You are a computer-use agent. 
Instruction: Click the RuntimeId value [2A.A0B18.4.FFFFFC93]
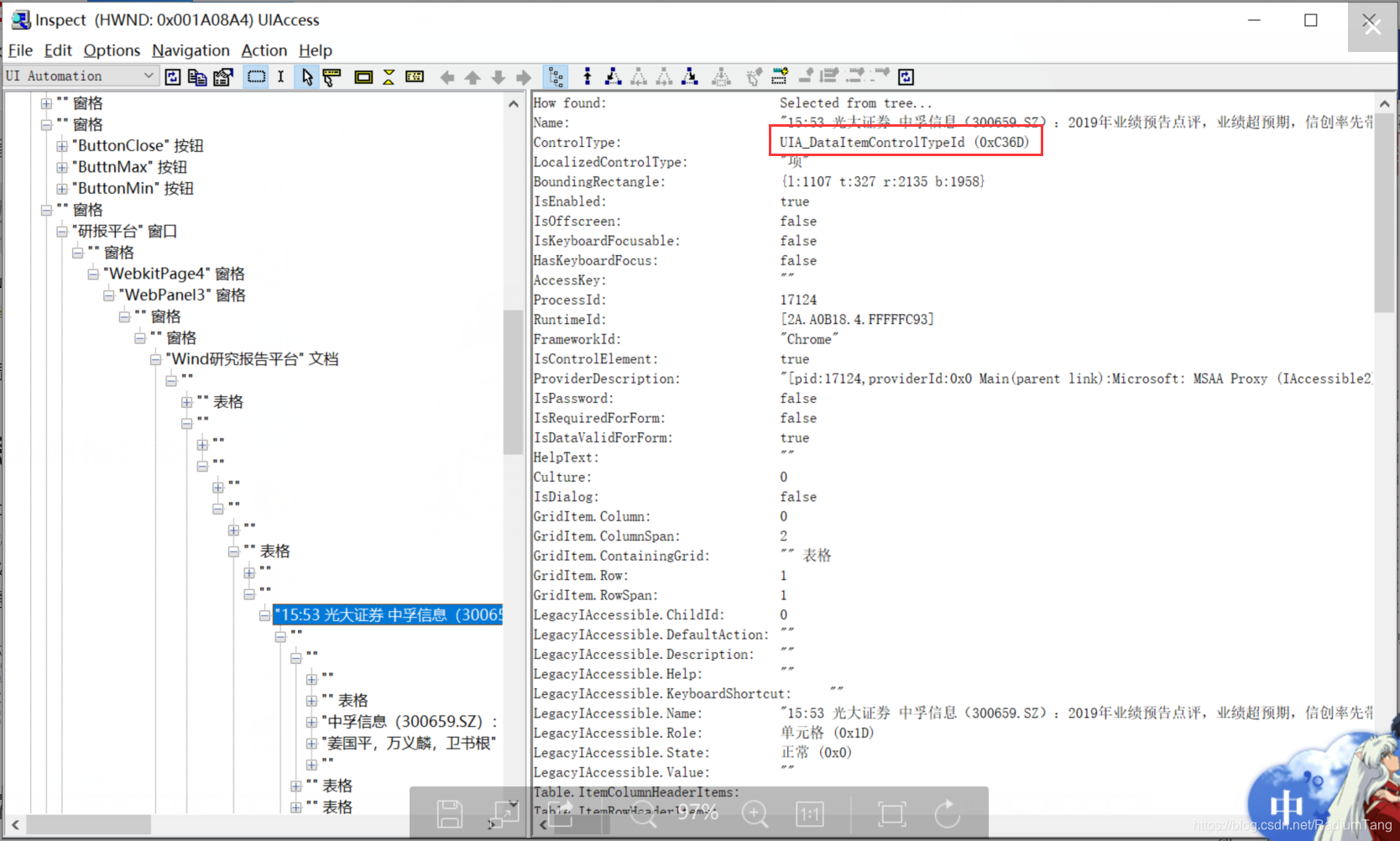[857, 320]
